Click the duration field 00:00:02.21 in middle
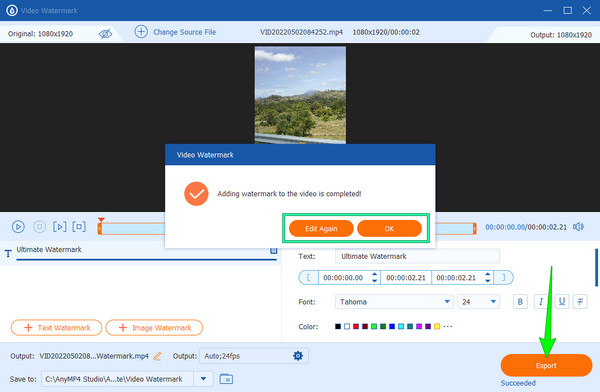Screen dimensions: 600x392 pyautogui.click(x=406, y=278)
